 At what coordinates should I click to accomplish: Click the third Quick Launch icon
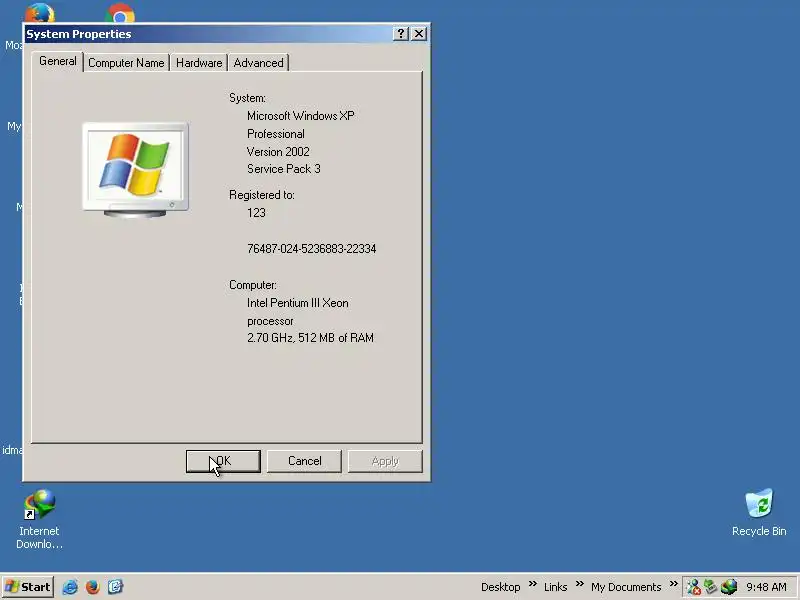[x=115, y=587]
